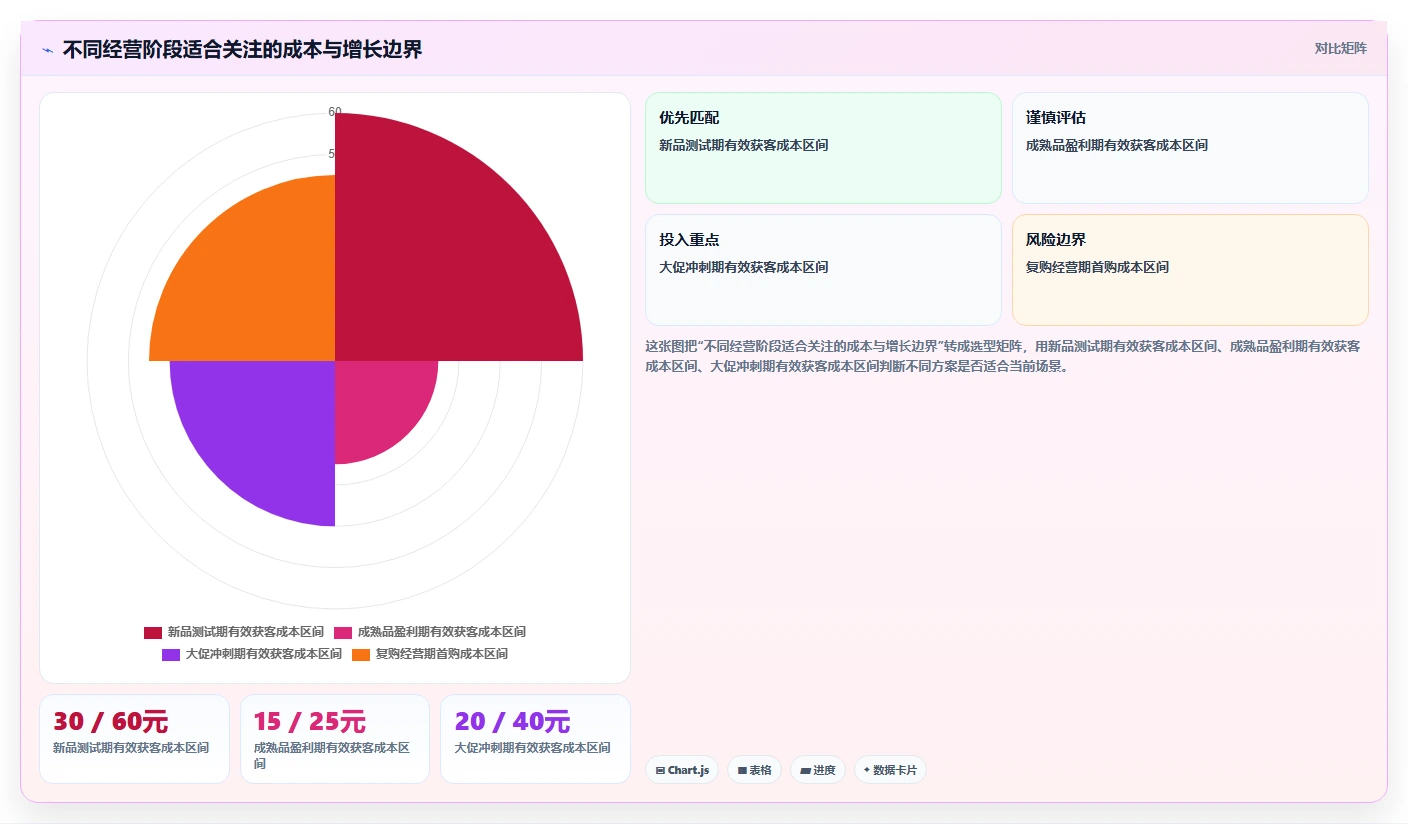Toggle purple legend swatch 大促冲刺期有效获客成本区间

click(171, 654)
